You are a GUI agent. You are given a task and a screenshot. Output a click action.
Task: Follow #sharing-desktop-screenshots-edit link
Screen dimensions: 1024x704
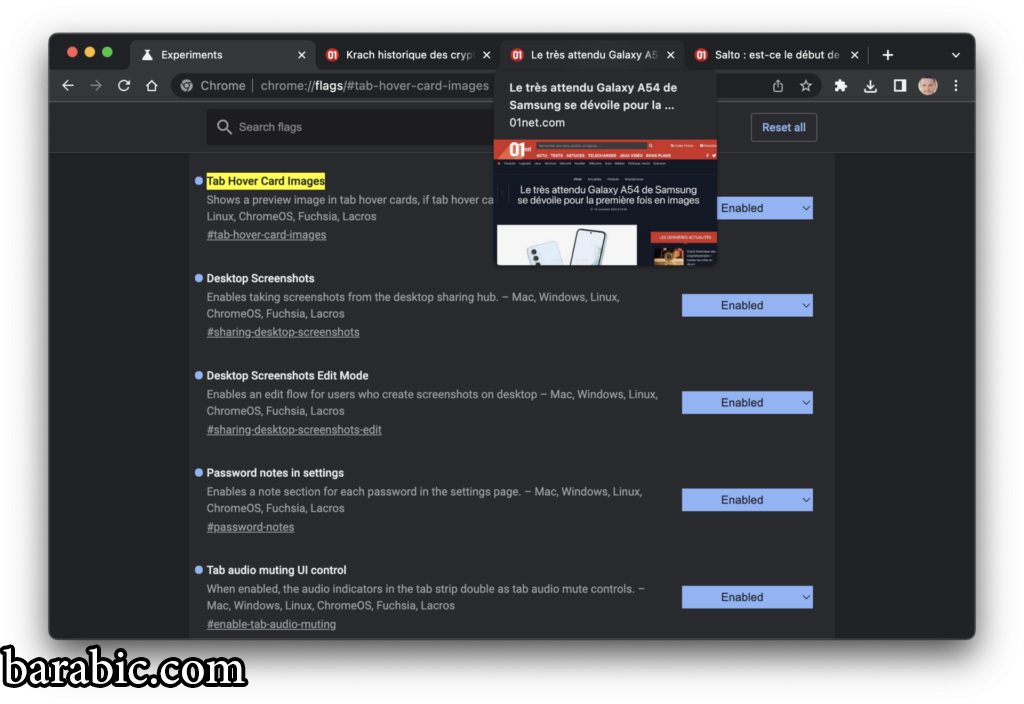click(x=294, y=430)
